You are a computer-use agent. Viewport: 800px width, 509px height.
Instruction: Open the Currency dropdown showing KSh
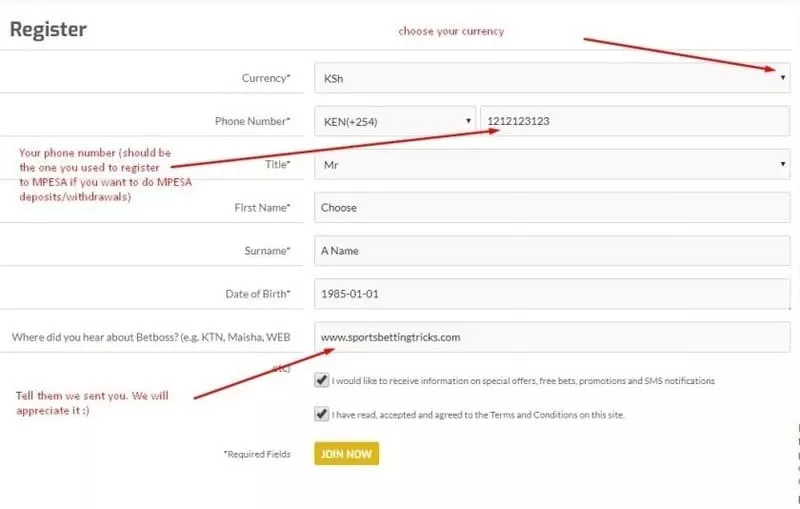pyautogui.click(x=552, y=78)
